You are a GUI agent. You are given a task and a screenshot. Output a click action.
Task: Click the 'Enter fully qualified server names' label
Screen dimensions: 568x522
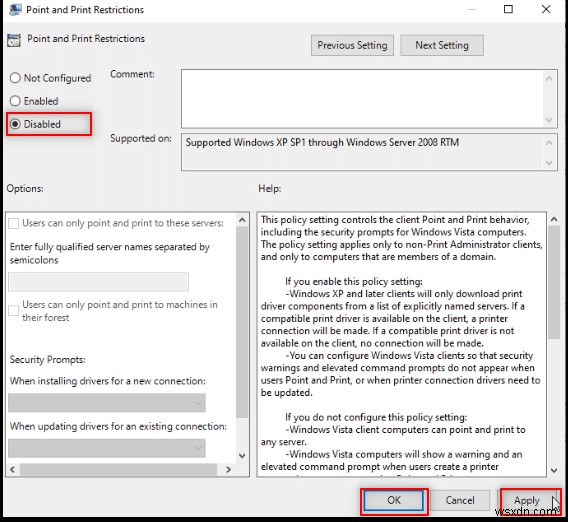click(110, 253)
